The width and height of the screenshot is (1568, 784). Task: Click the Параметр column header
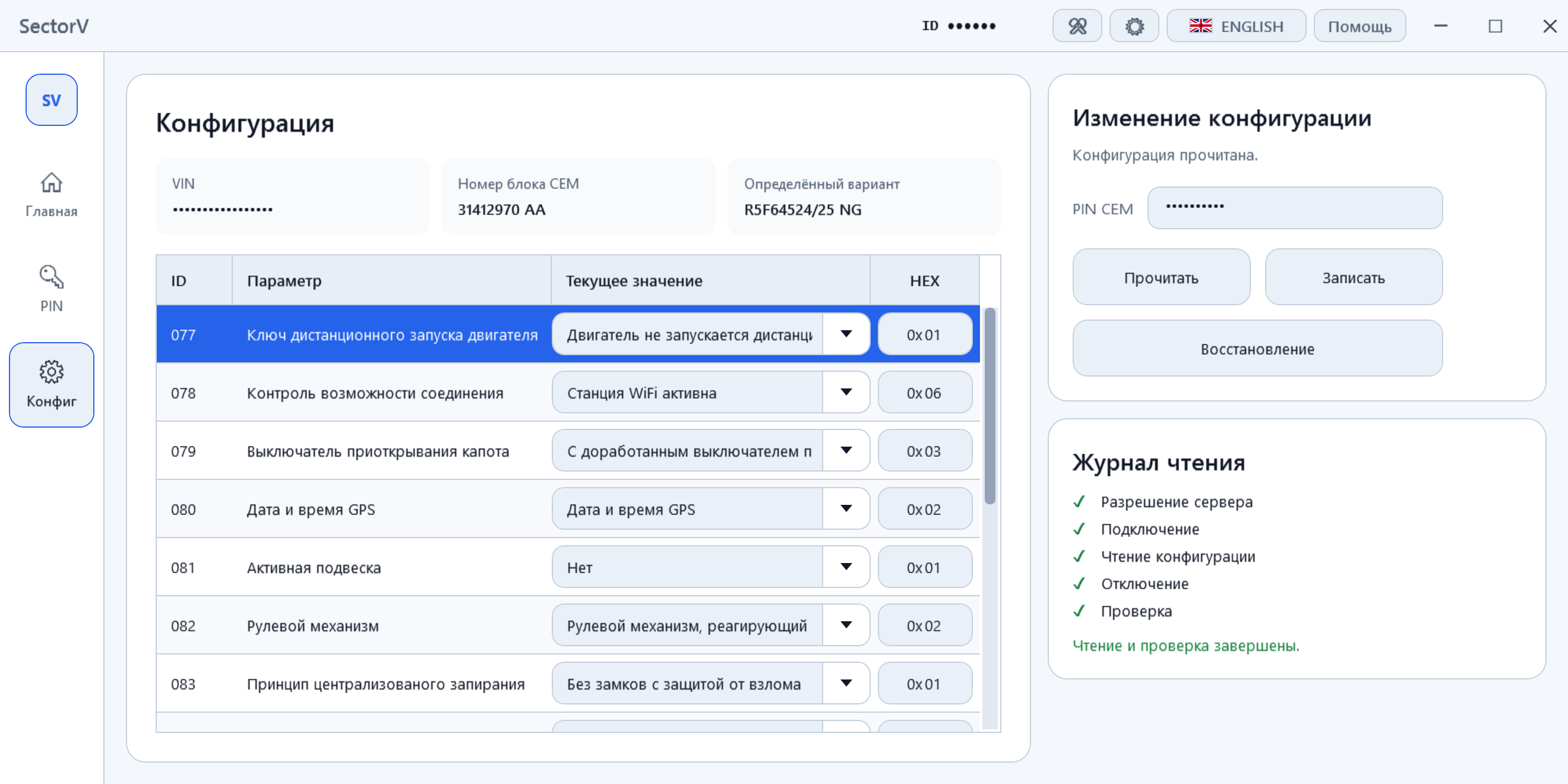(x=391, y=280)
